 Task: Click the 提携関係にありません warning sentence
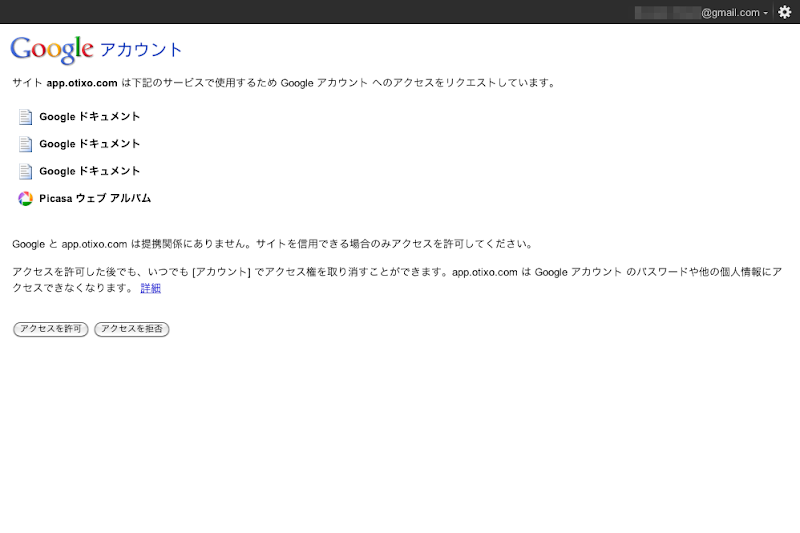coord(272,244)
